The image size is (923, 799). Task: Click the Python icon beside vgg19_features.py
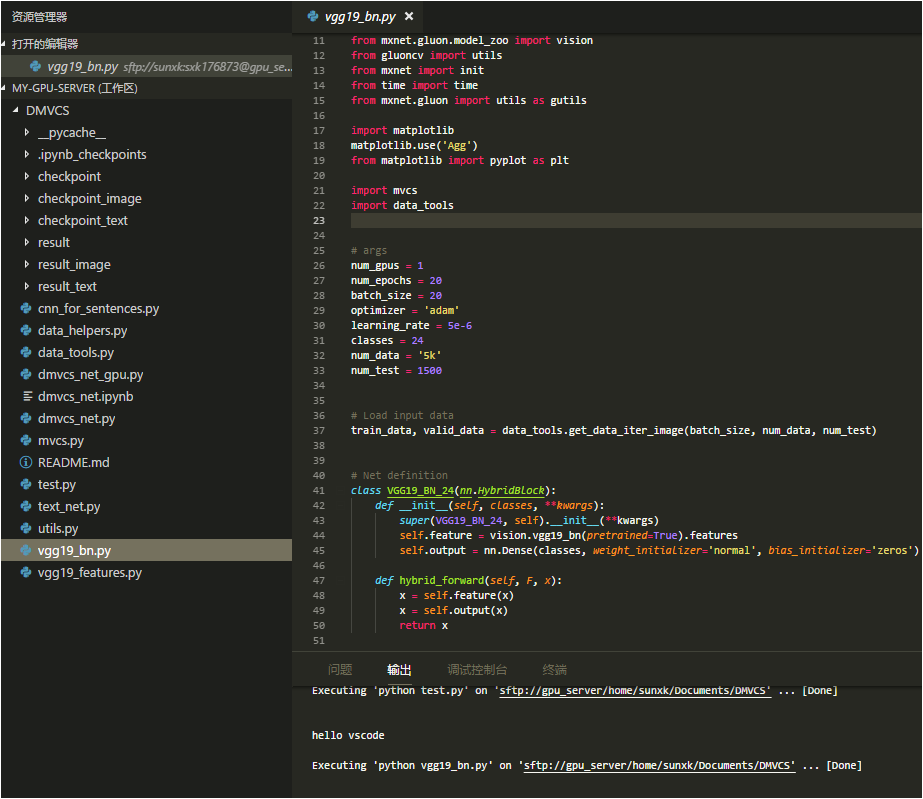click(27, 572)
